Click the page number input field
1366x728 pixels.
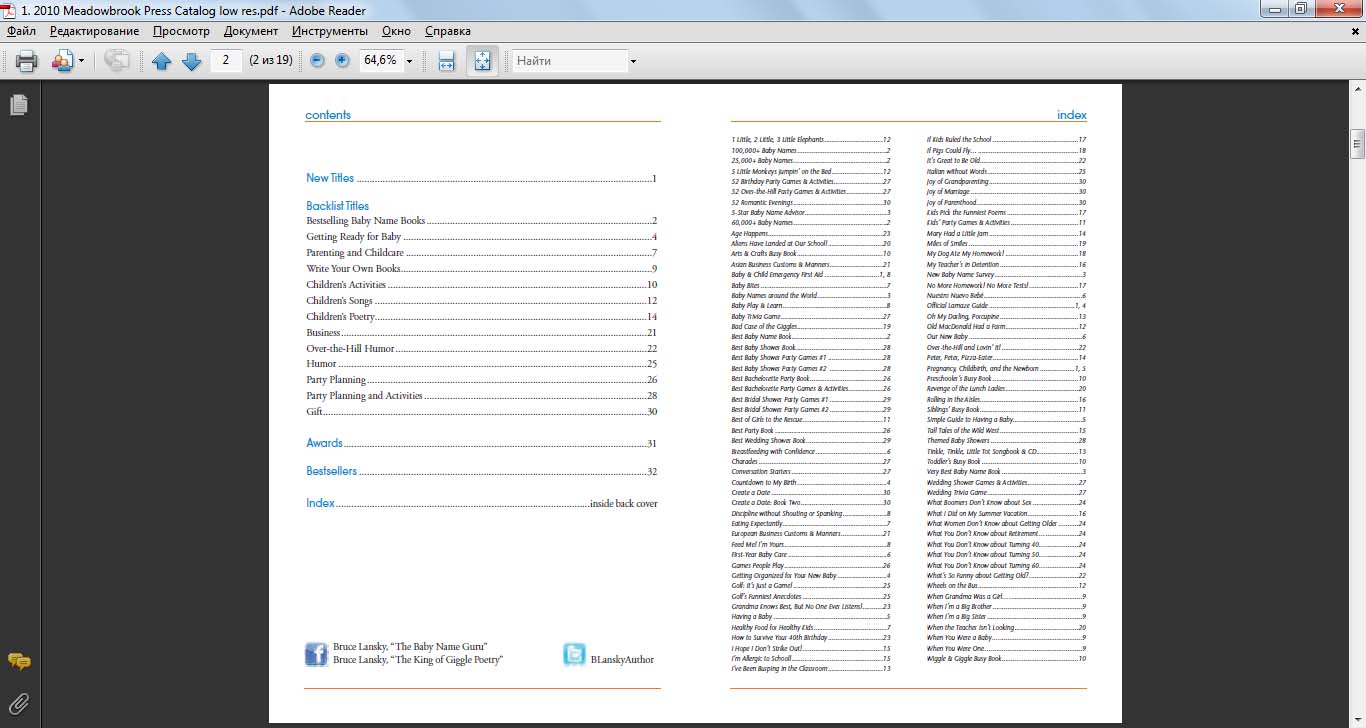(x=226, y=61)
